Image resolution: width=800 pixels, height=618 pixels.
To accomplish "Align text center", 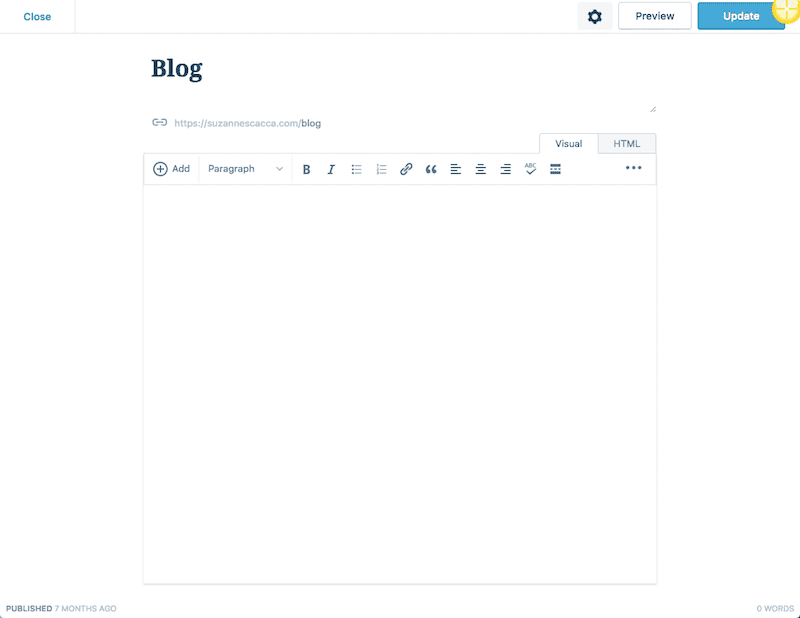I will 481,169.
